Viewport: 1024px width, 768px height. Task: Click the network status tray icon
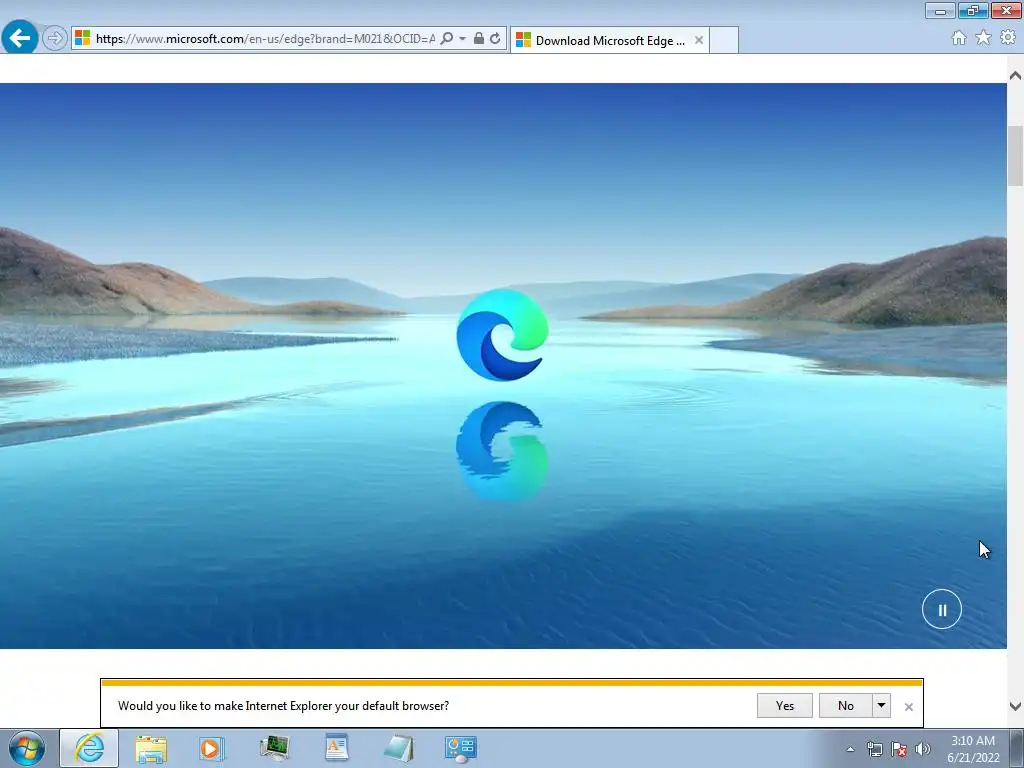pos(874,749)
